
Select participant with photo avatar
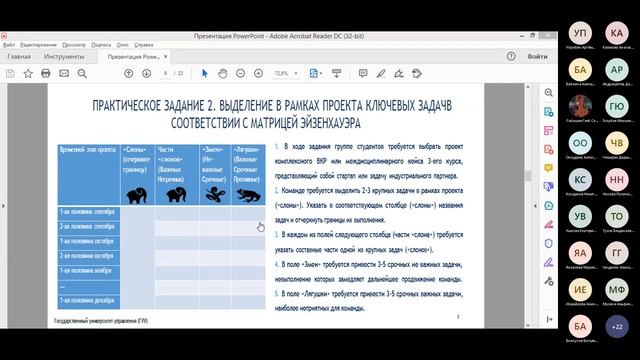click(580, 107)
